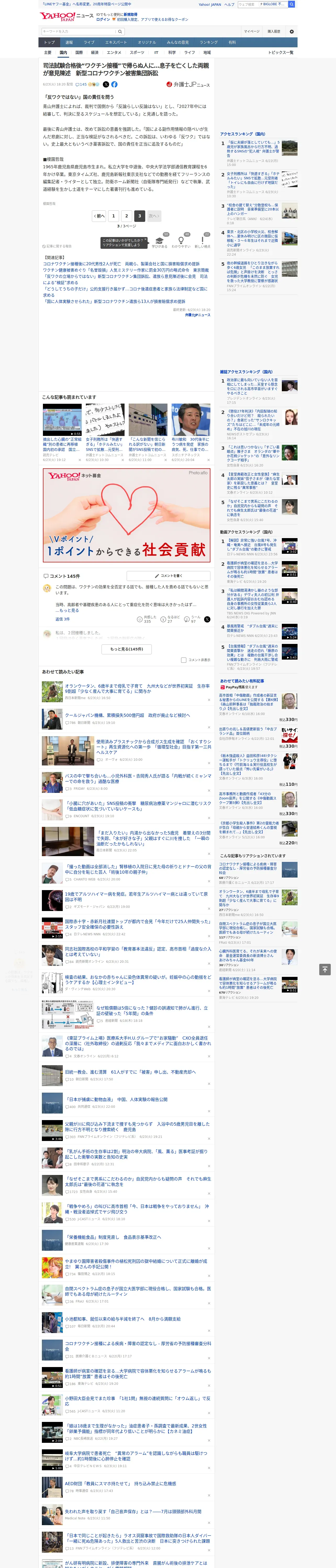The image size is (336, 1568).
Task: Go to previous page 前へ
Action: [99, 216]
